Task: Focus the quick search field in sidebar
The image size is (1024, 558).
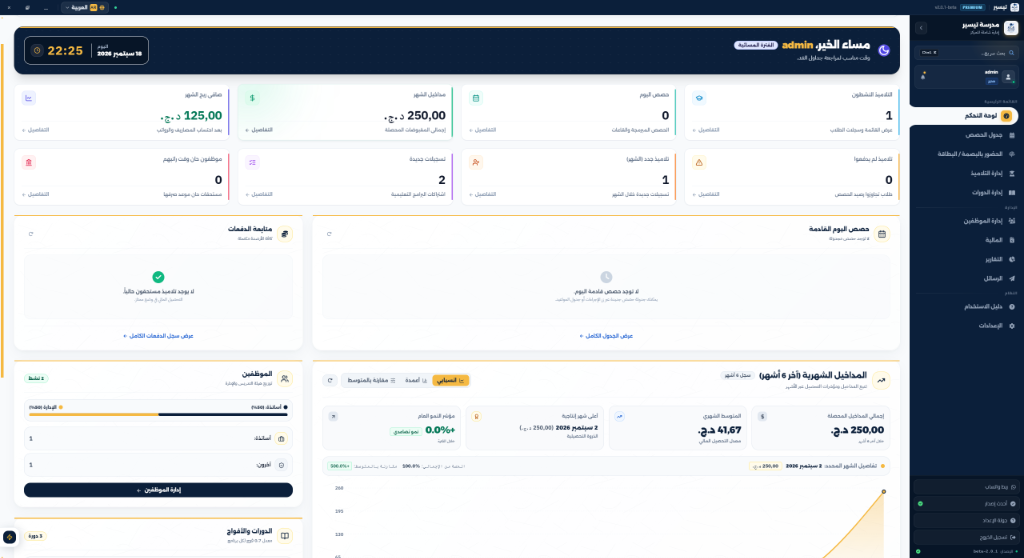Action: [x=967, y=52]
